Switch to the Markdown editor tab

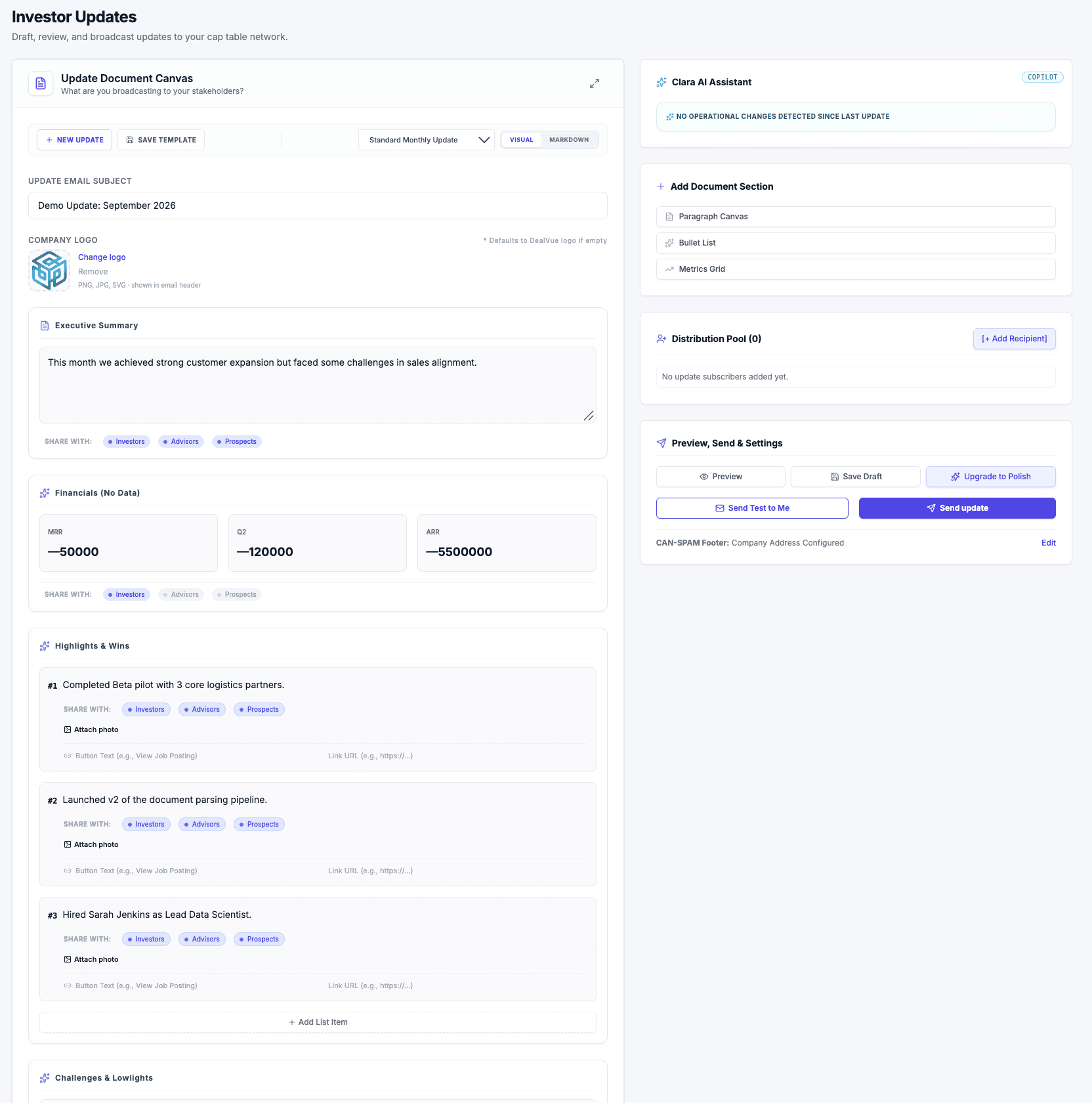coord(569,140)
